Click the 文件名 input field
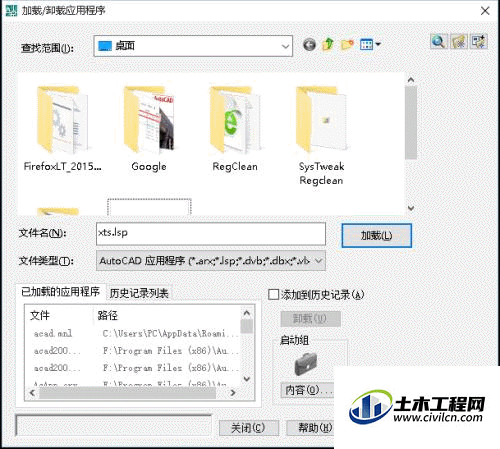The width and height of the screenshot is (500, 449). 211,234
